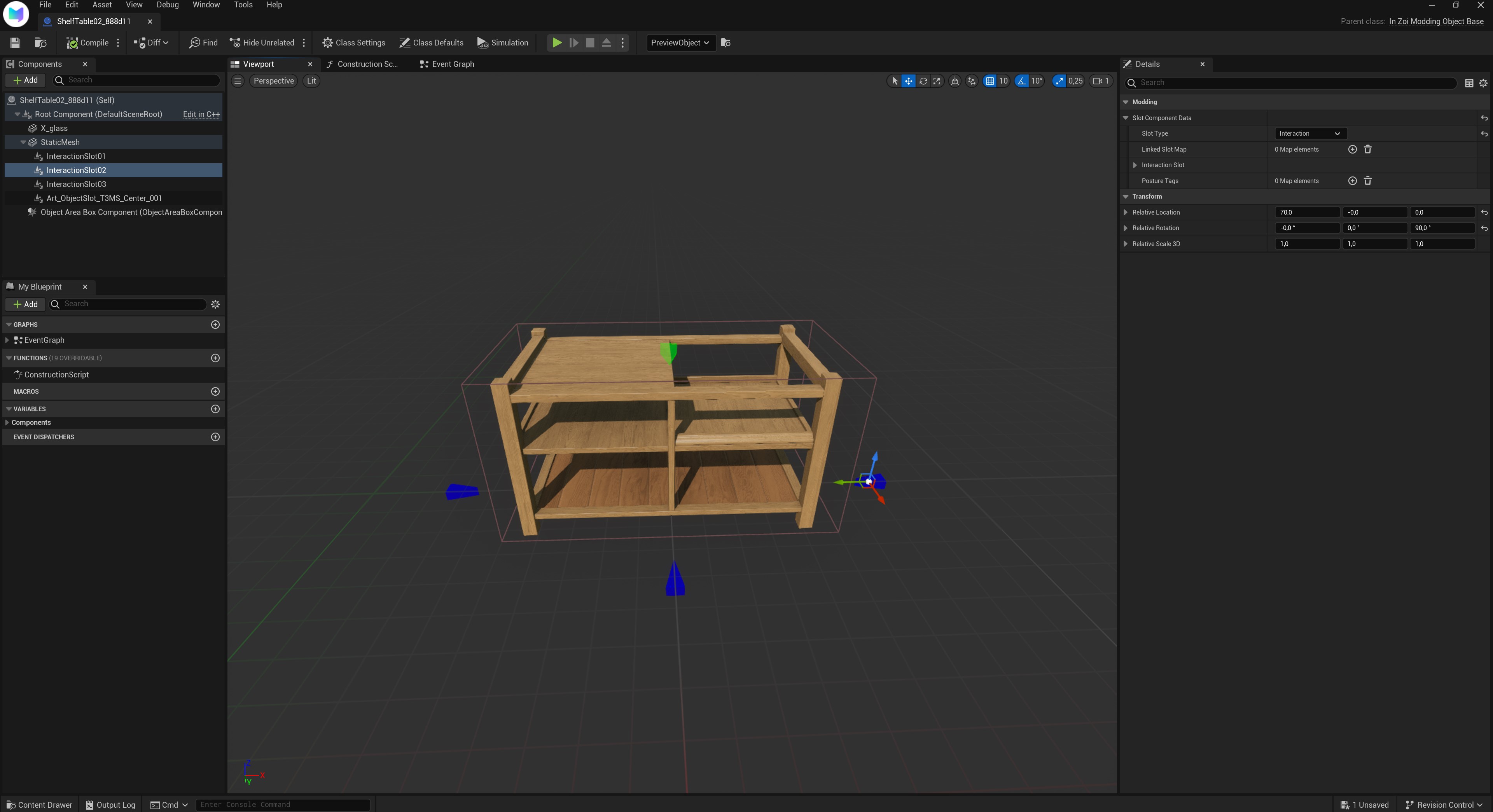1493x812 pixels.
Task: Open ConstructionScript function
Action: [56, 374]
